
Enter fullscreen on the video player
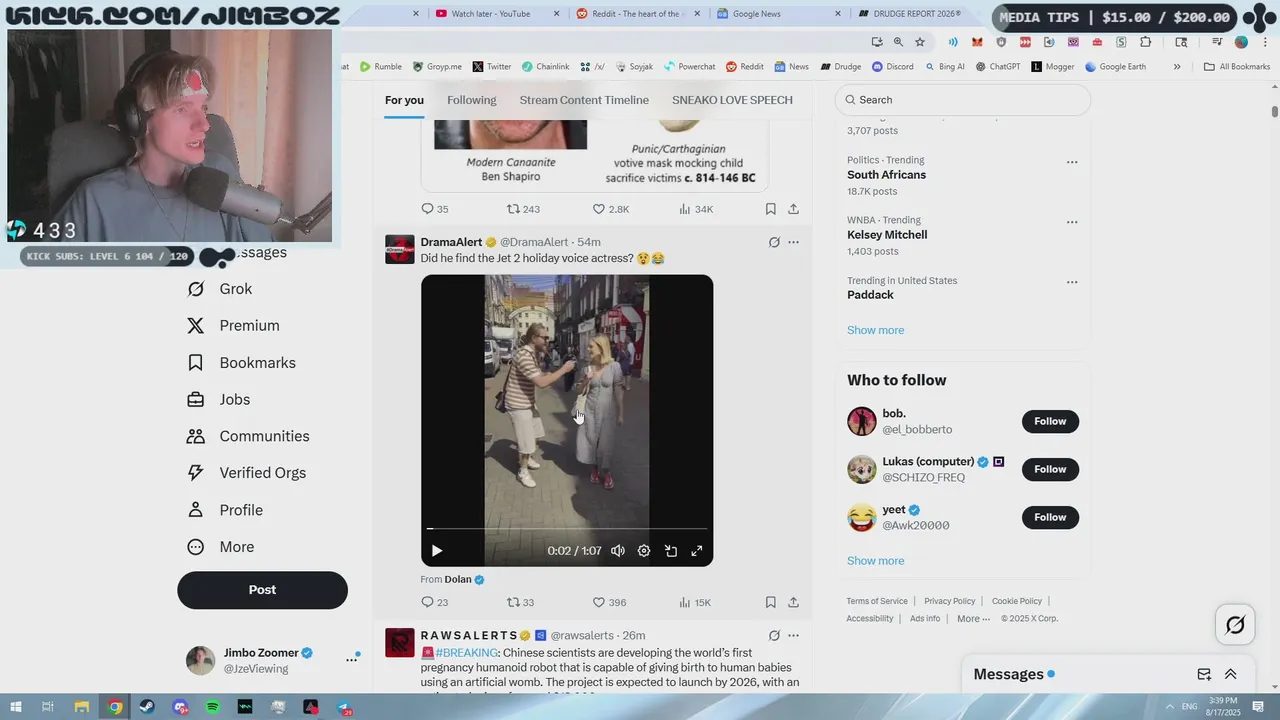[x=697, y=551]
